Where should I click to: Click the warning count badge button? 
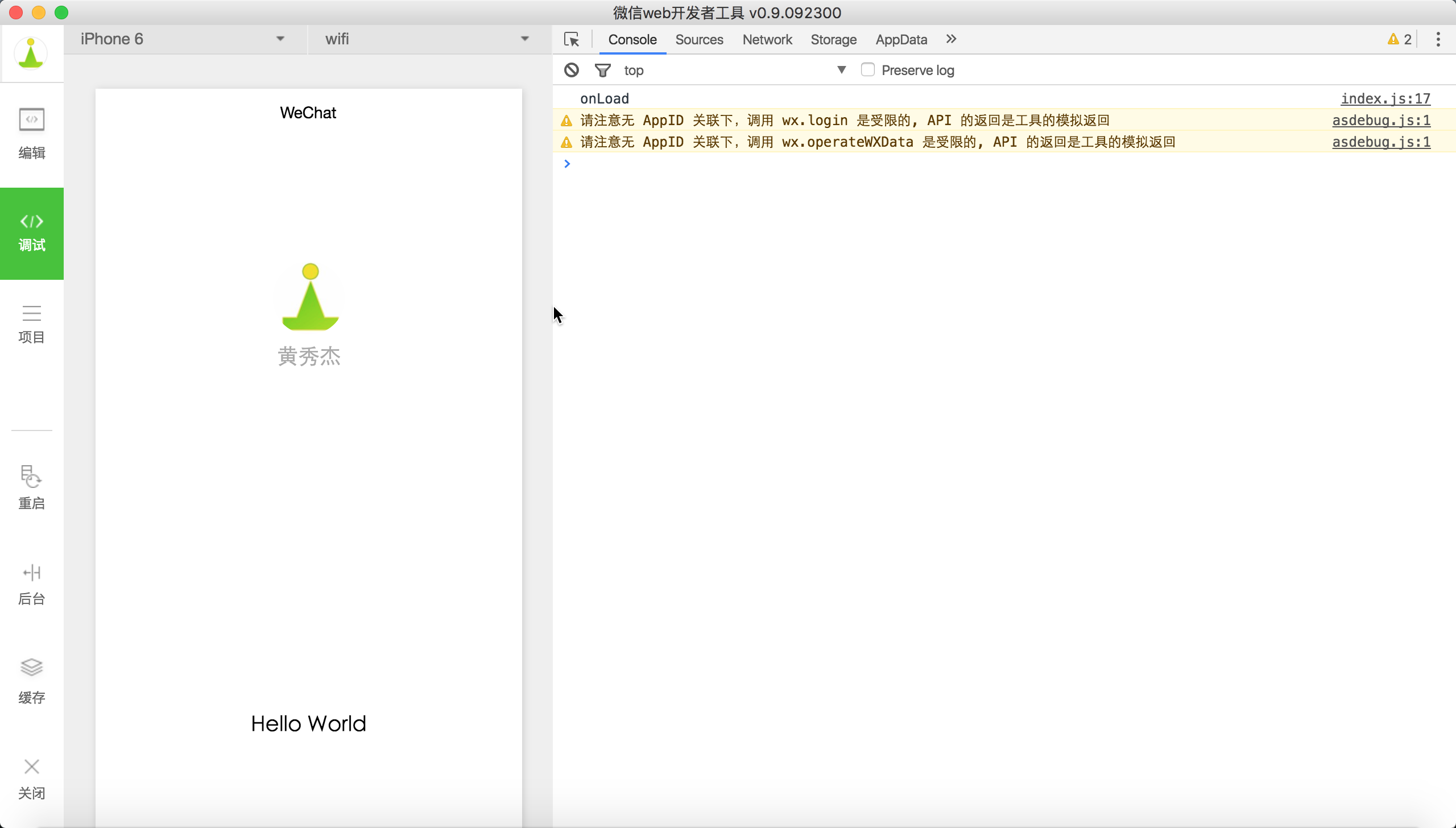pos(1400,39)
